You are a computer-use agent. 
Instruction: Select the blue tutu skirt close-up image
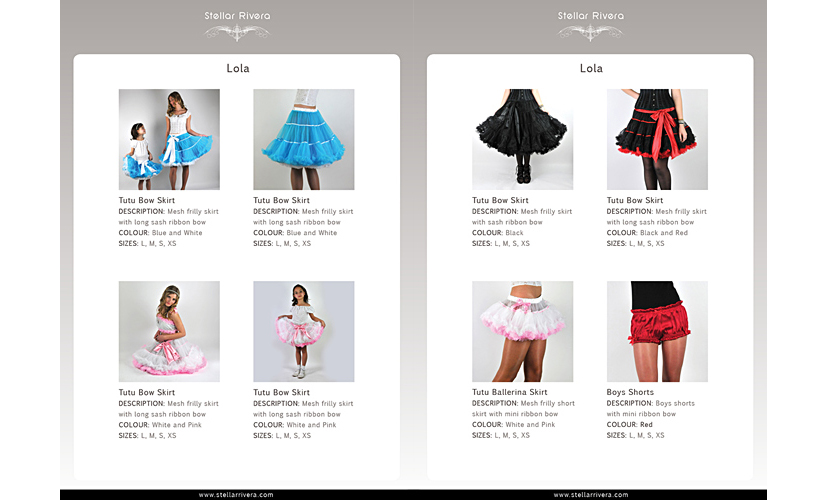[303, 139]
